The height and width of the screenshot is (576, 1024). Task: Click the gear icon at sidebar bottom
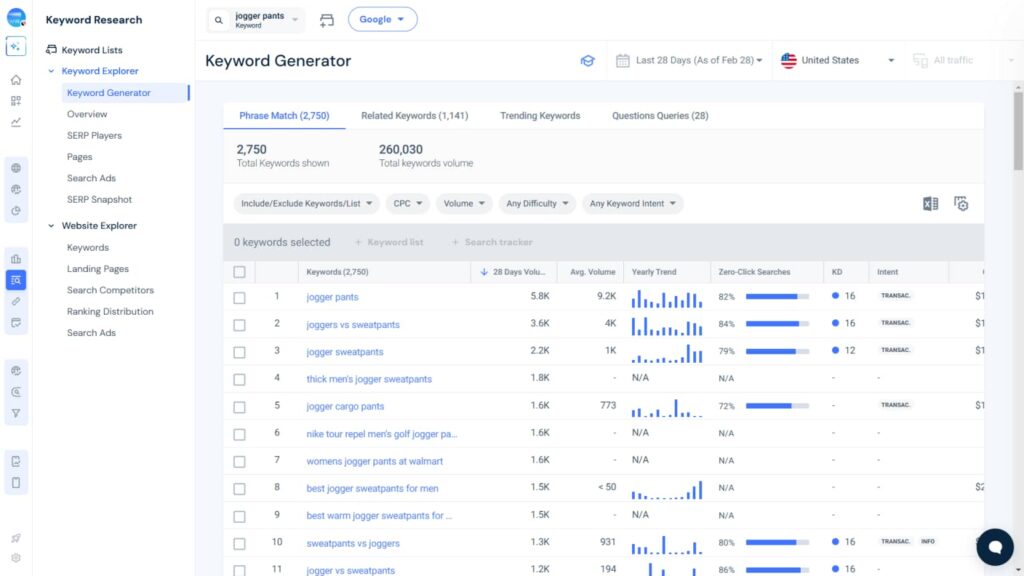pyautogui.click(x=14, y=558)
